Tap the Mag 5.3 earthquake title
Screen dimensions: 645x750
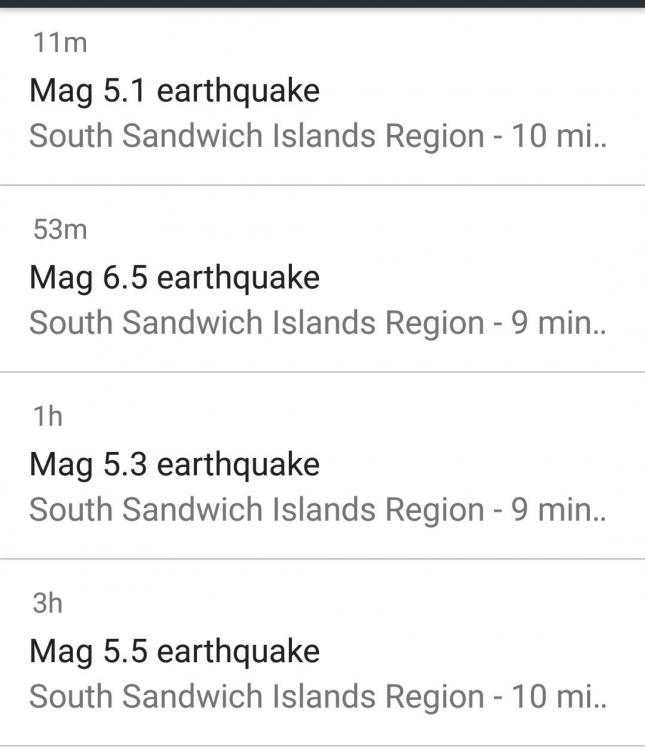pyautogui.click(x=175, y=464)
